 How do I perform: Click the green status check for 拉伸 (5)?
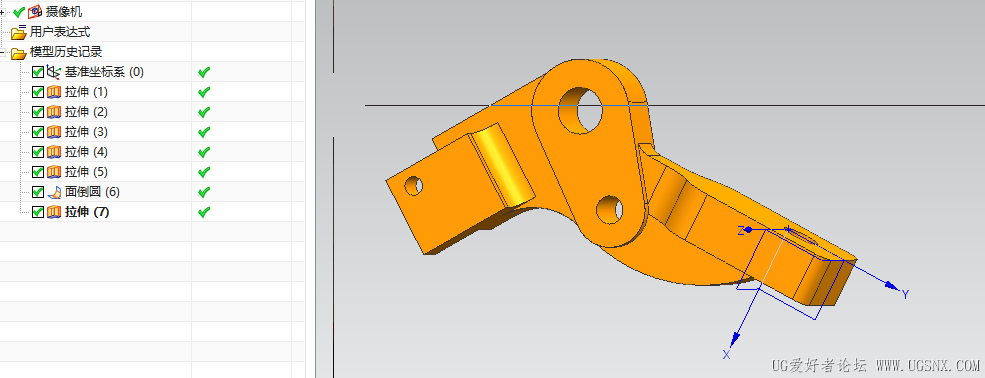204,172
